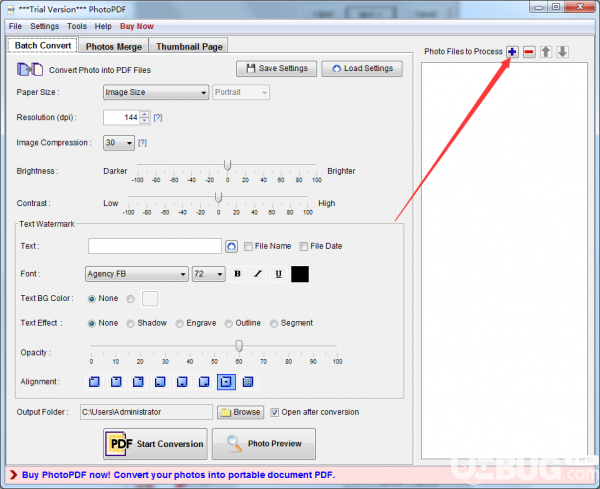
Task: Add photo files with the blue plus icon
Action: (512, 52)
